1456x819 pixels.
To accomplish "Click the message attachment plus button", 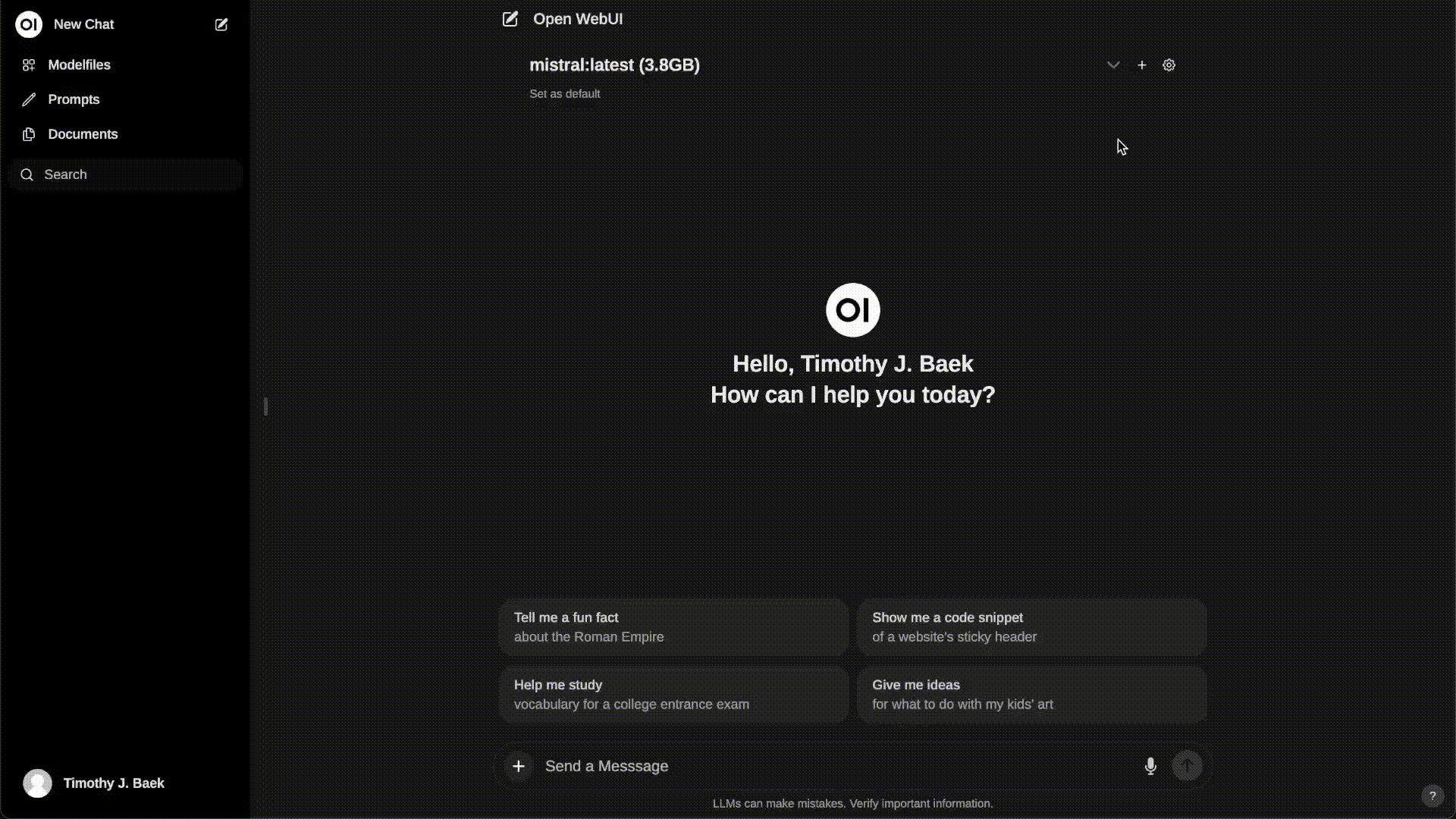I will tap(518, 765).
